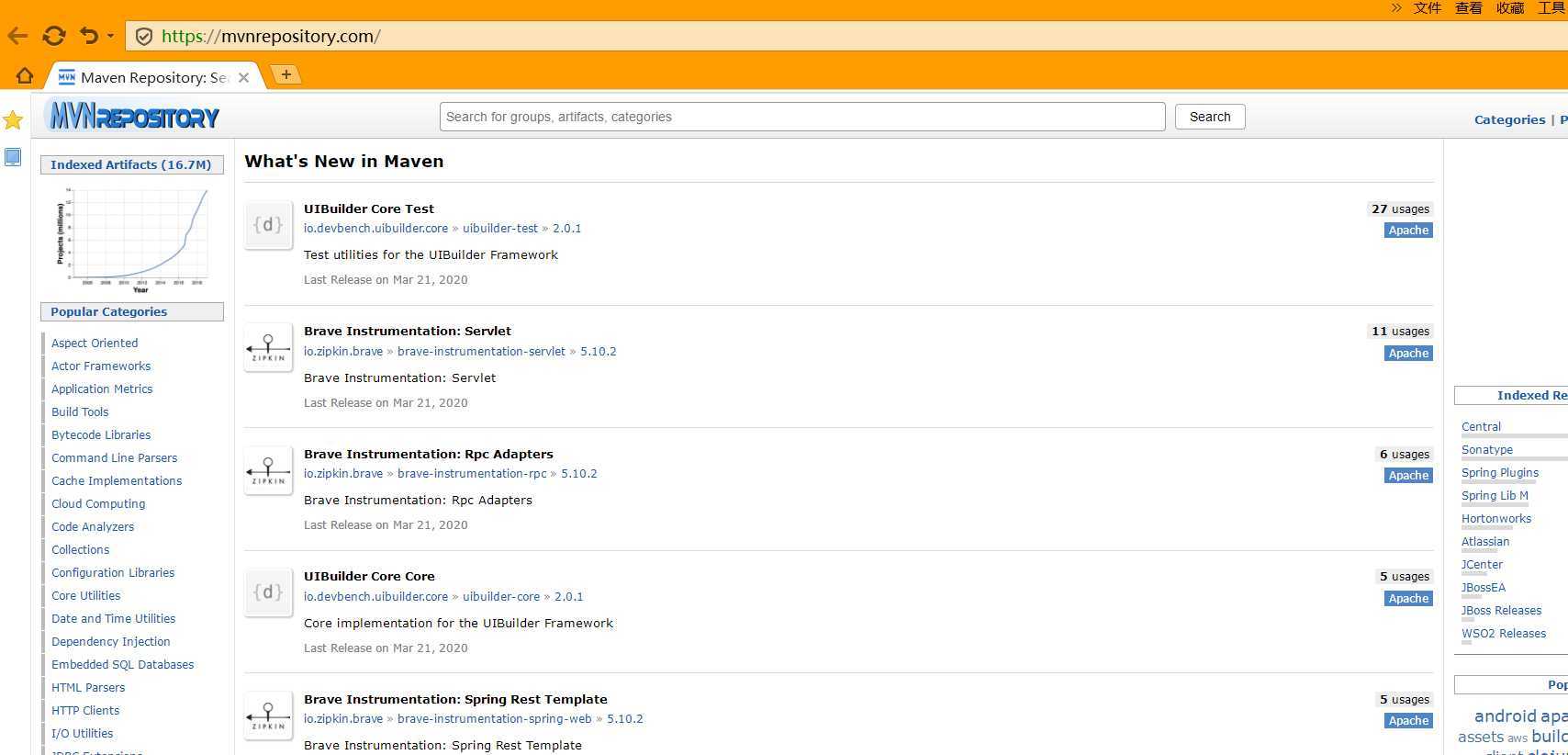Click the site security shield icon
Image resolution: width=1568 pixels, height=755 pixels.
tap(143, 37)
